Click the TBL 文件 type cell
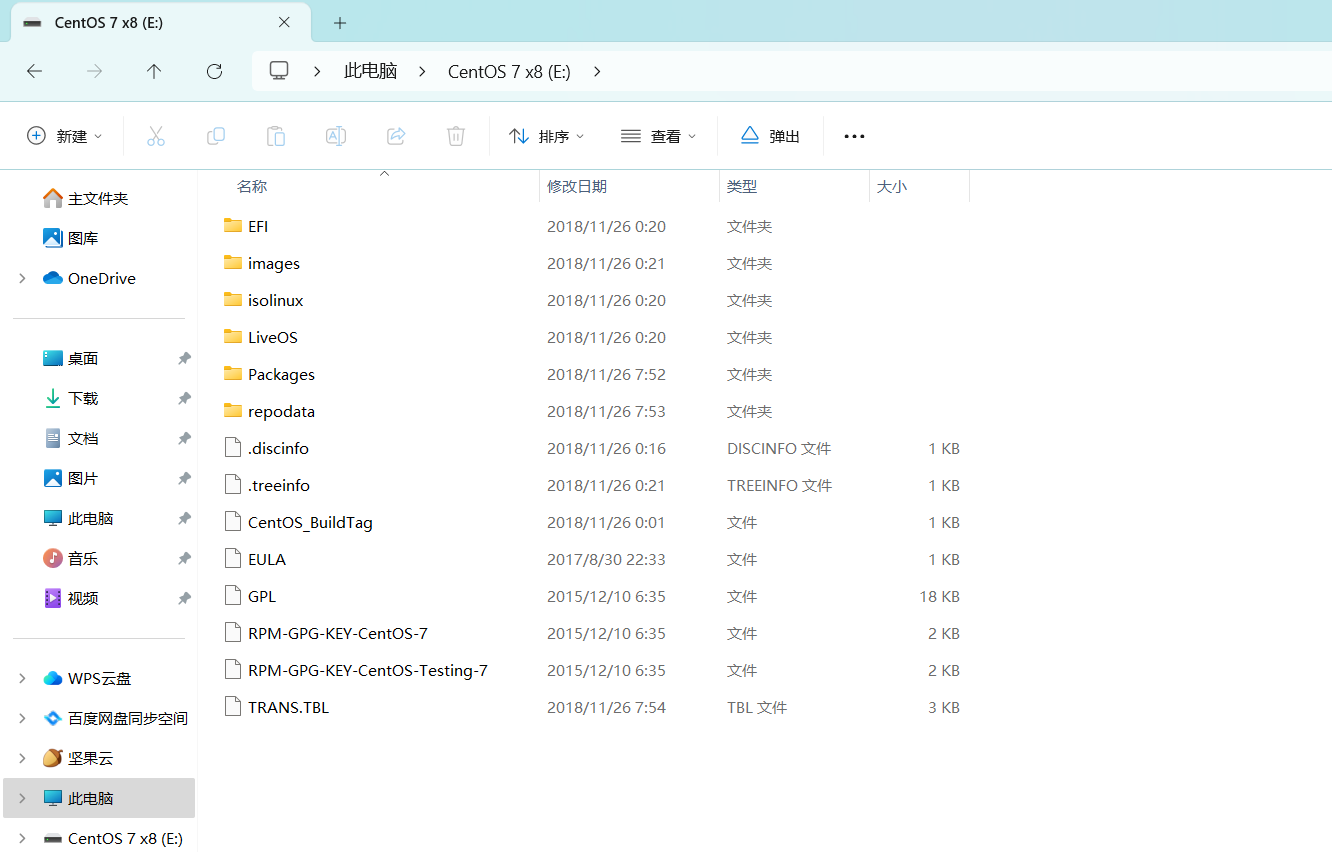Viewport: 1332px width, 852px height. coord(757,707)
